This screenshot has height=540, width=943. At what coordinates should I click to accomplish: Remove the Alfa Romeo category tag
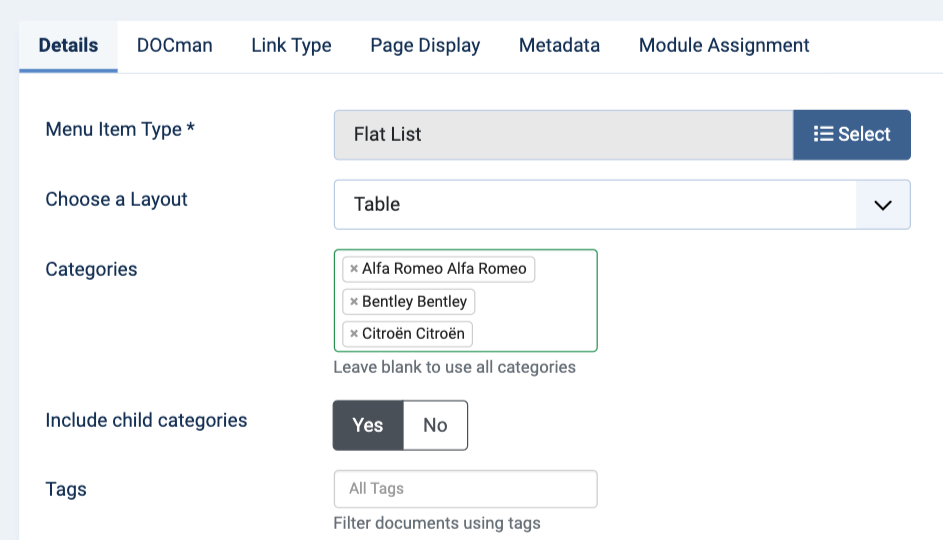pos(354,269)
